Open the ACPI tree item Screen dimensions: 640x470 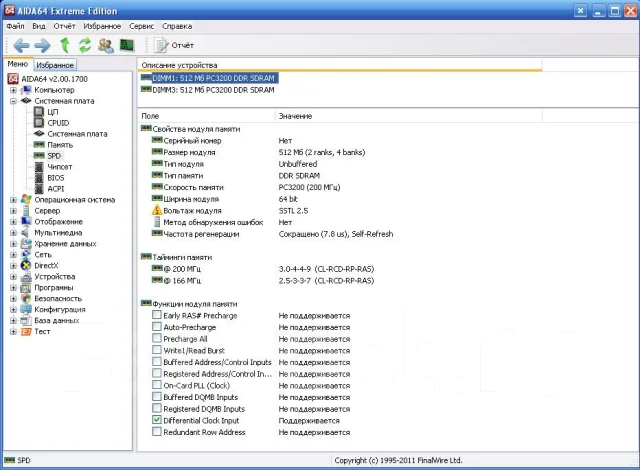[56, 189]
